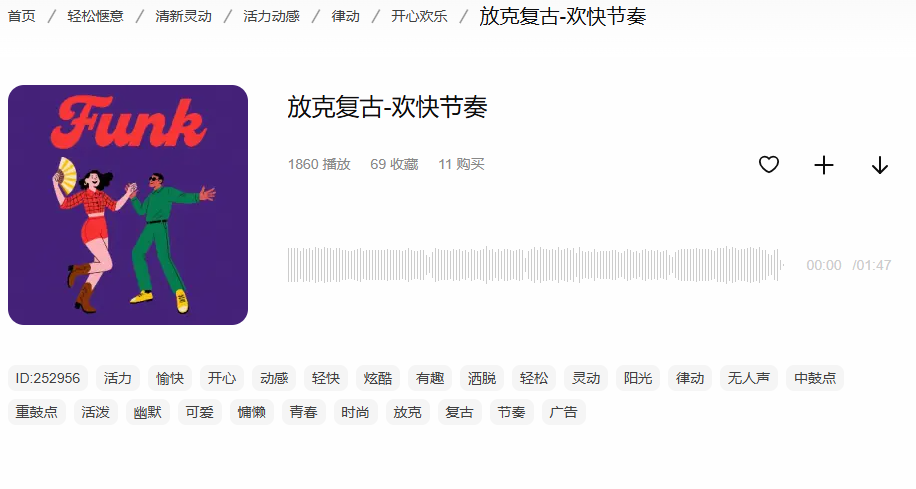Open the 轻松惬意 breadcrumb link
The width and height of the screenshot is (916, 489).
pyautogui.click(x=95, y=16)
